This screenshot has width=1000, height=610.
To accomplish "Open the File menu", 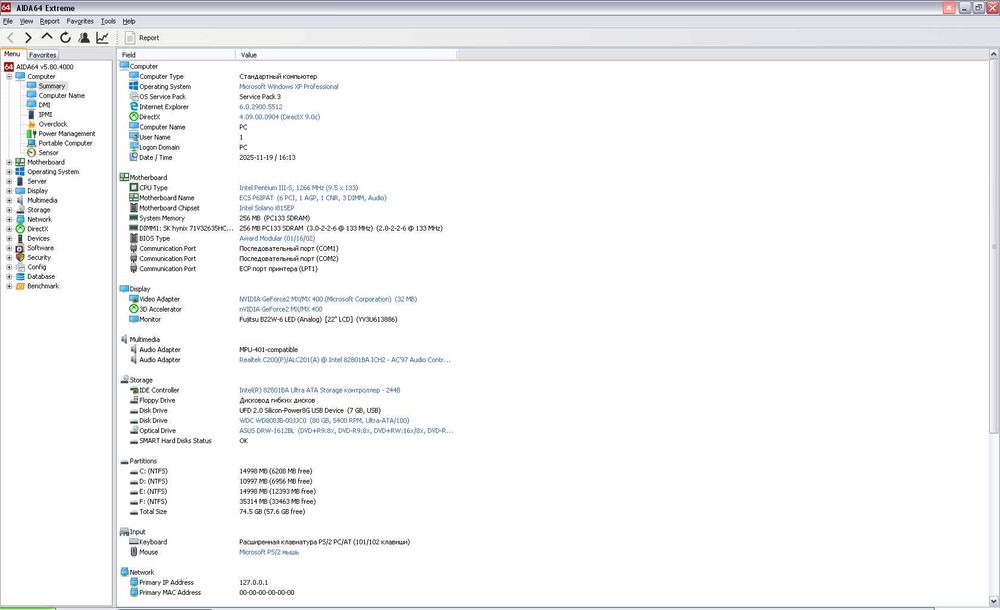I will pos(8,21).
